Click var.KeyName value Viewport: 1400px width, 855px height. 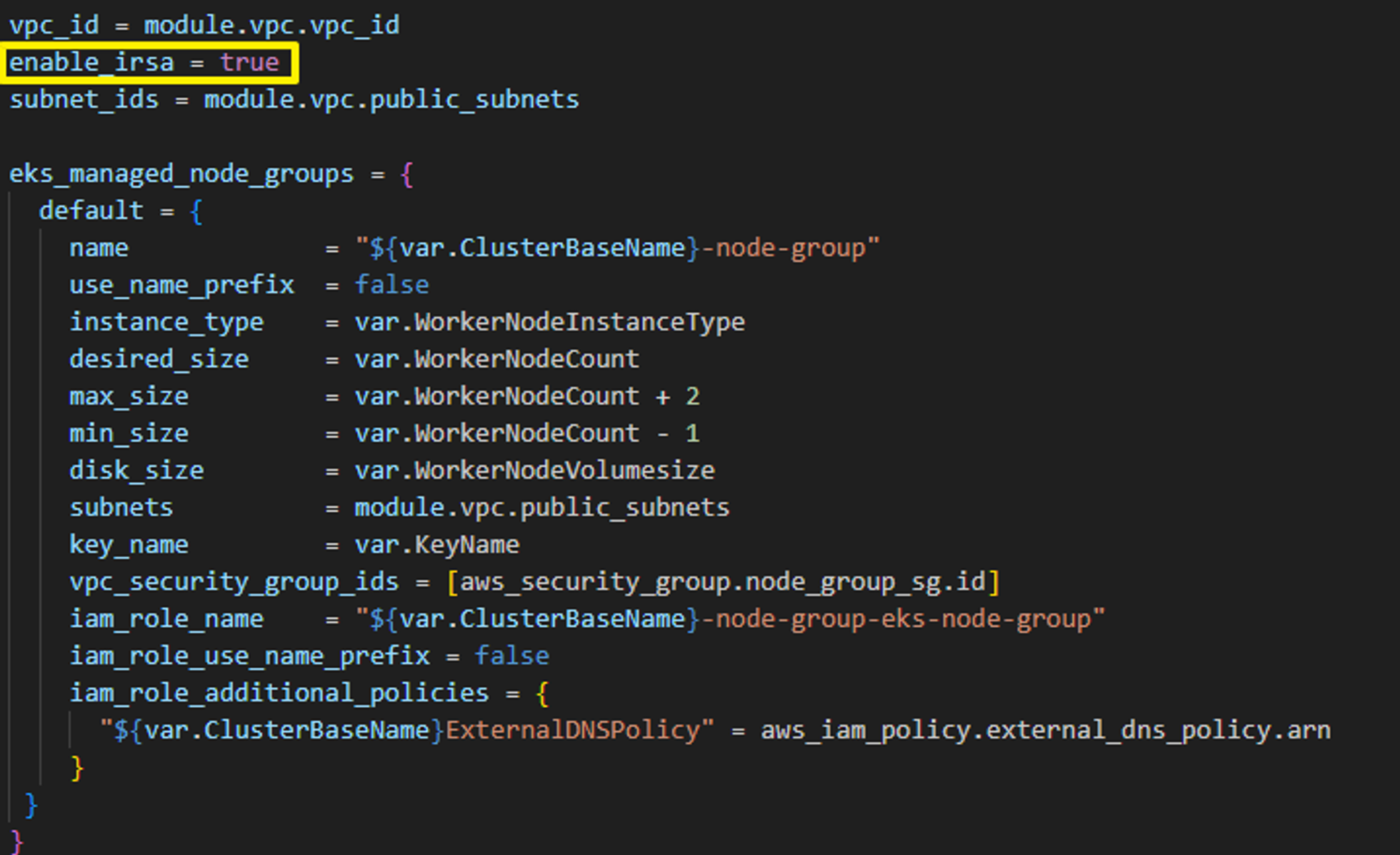tap(436, 545)
